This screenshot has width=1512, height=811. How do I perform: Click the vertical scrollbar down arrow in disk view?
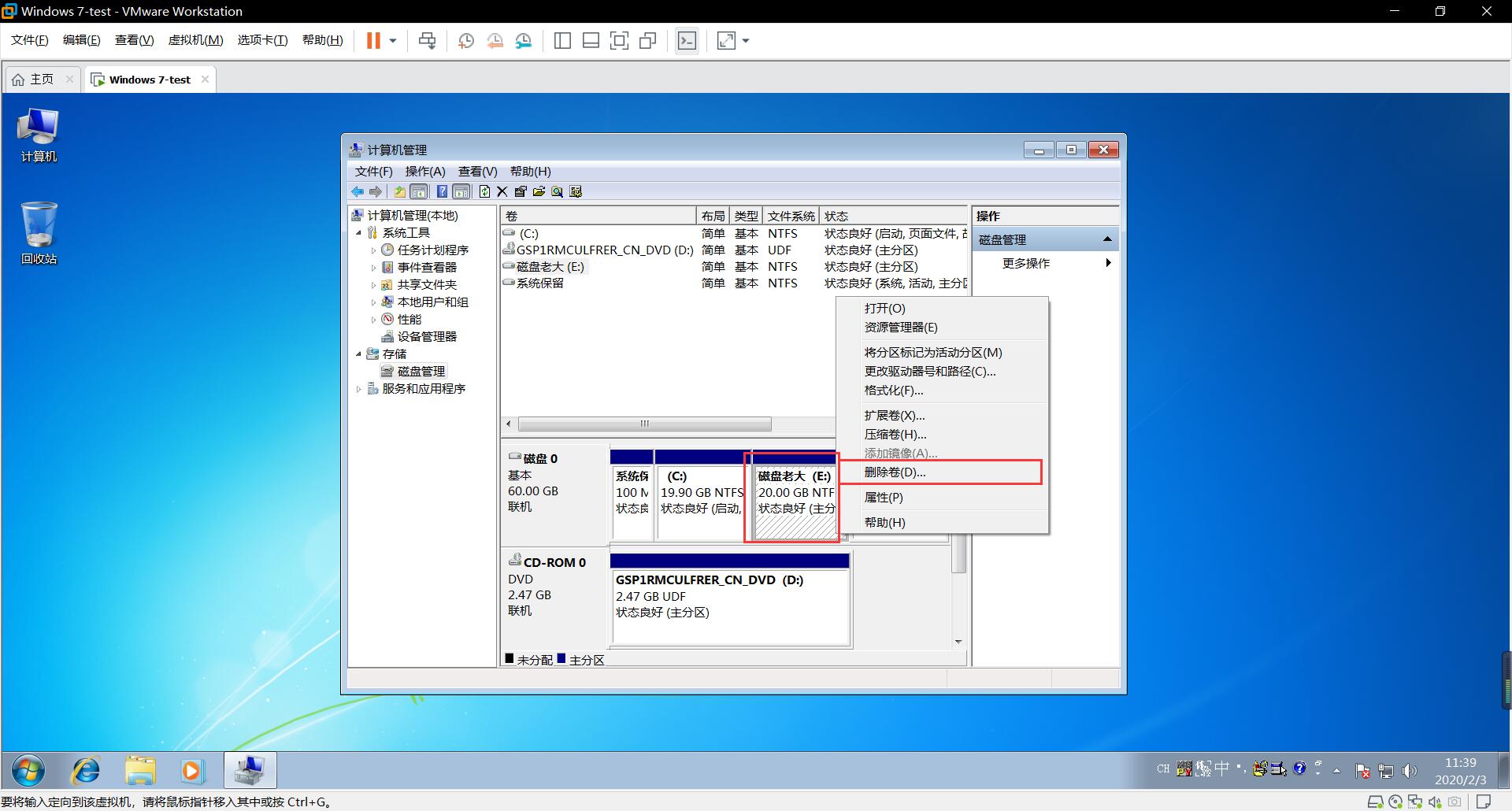click(x=958, y=642)
